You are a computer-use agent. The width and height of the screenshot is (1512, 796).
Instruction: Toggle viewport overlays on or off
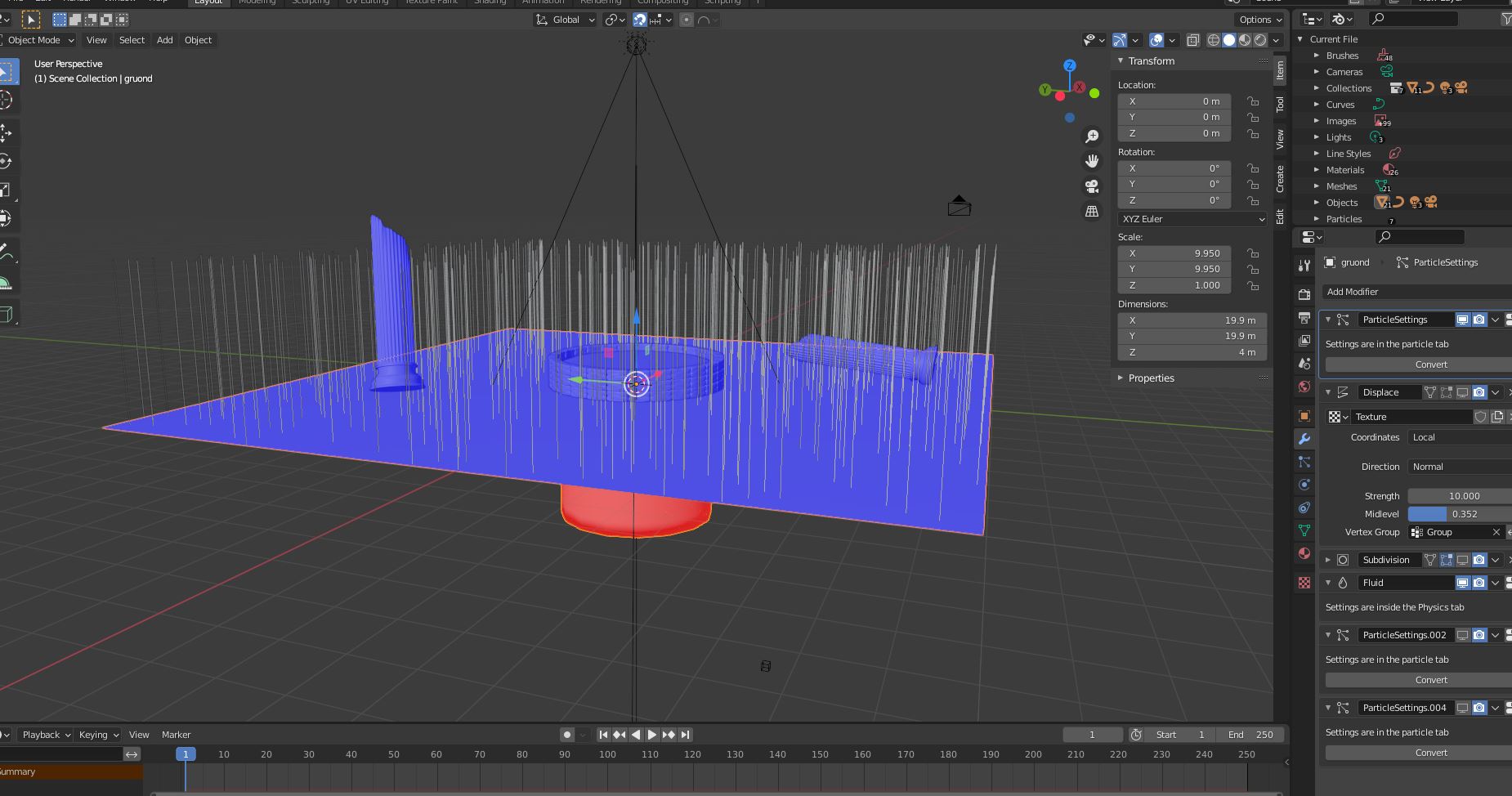(1156, 40)
